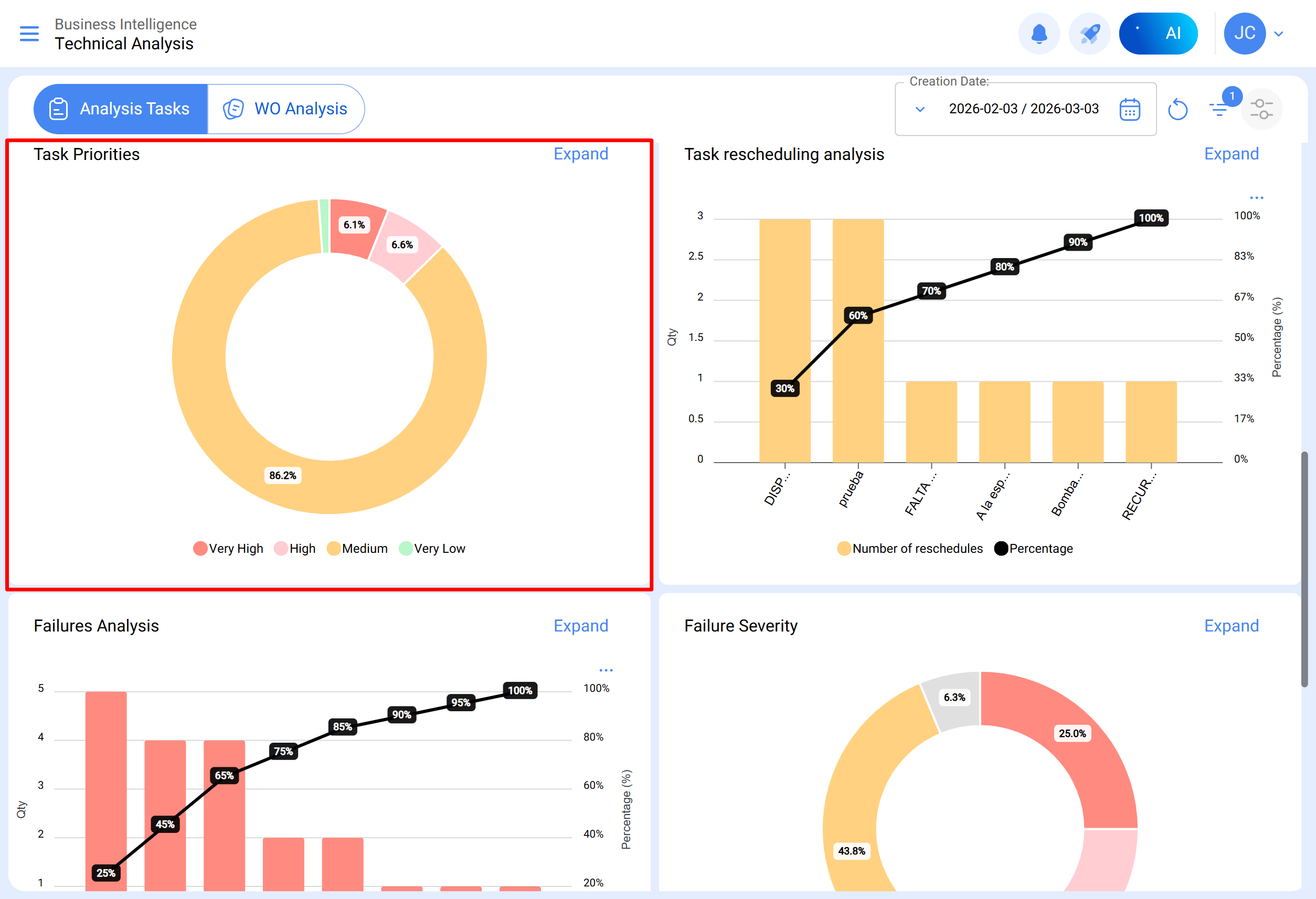
Task: Open the AI assistant button
Action: tap(1158, 34)
